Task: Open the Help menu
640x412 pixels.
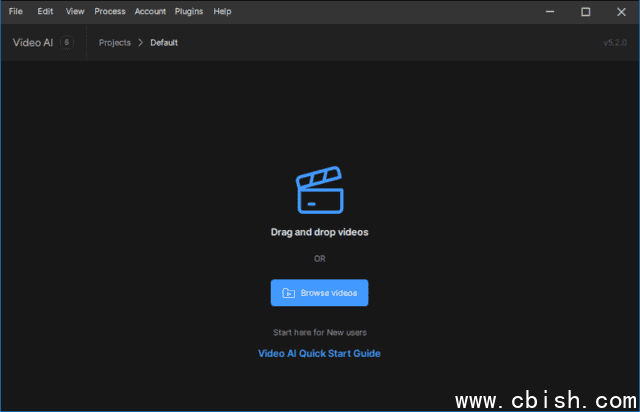Action: (222, 11)
